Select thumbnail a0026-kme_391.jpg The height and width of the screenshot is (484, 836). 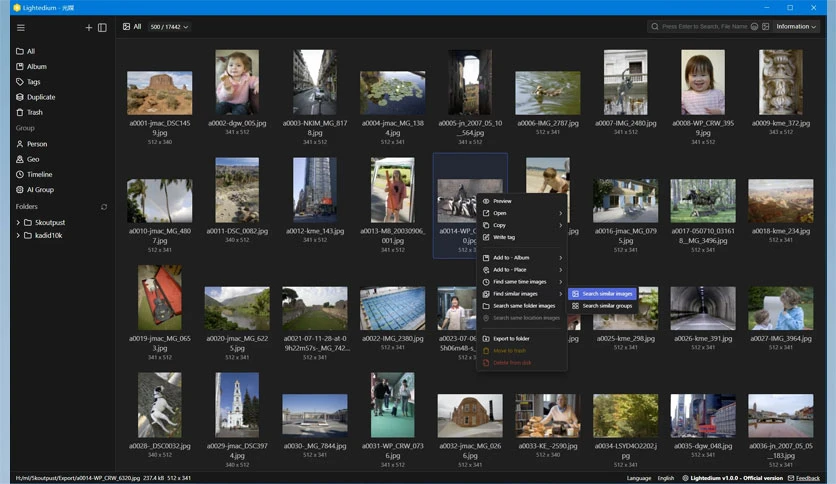tap(703, 309)
